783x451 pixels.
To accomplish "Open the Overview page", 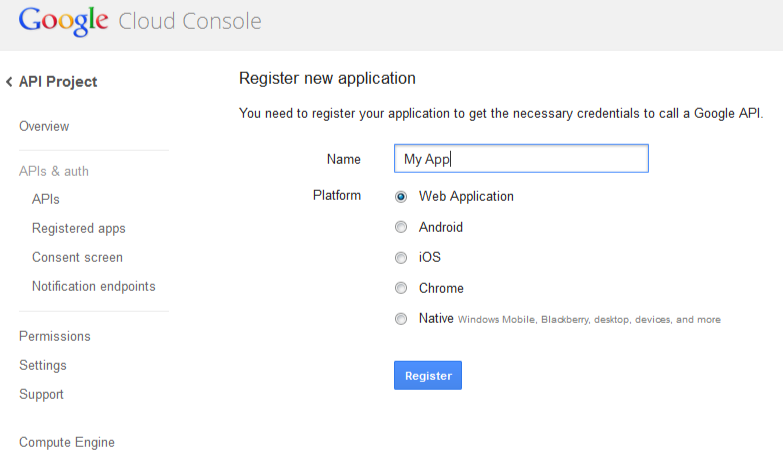I will point(44,126).
